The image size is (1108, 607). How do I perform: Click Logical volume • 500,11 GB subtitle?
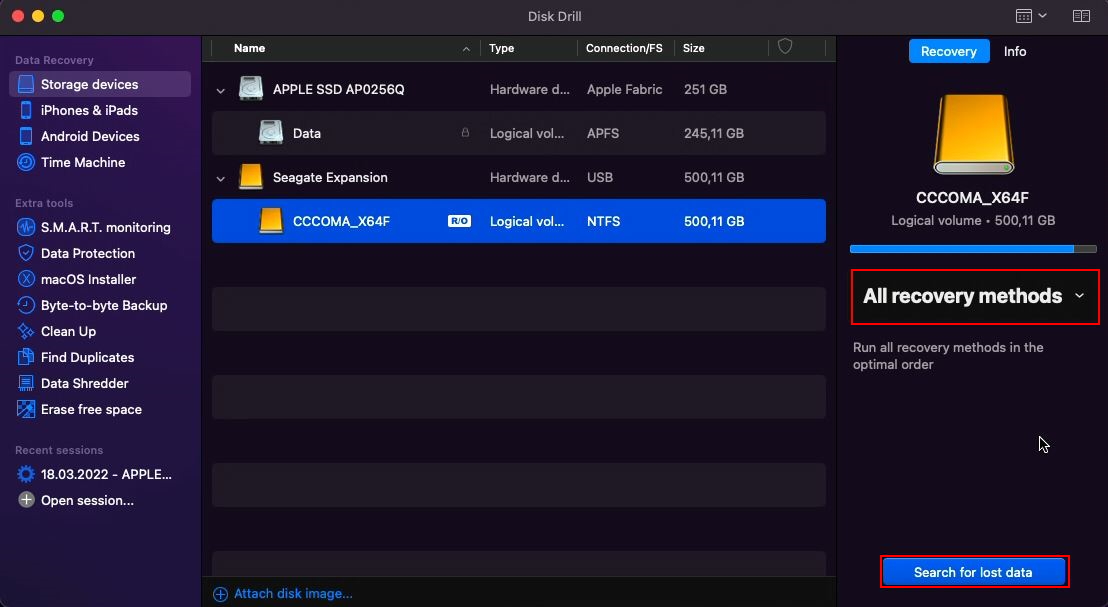973,220
